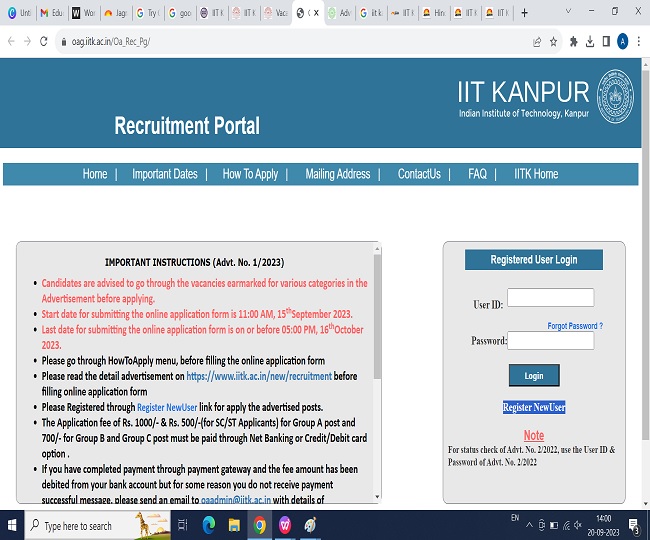Click the oaadmin@iitk.ac.in email link
Viewport: 650px width, 540px height.
click(236, 500)
